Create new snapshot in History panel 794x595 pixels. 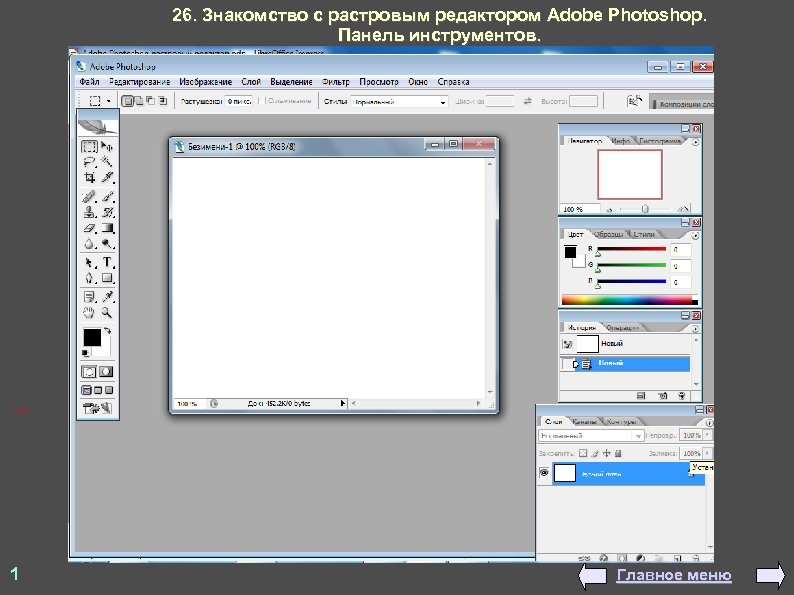663,396
